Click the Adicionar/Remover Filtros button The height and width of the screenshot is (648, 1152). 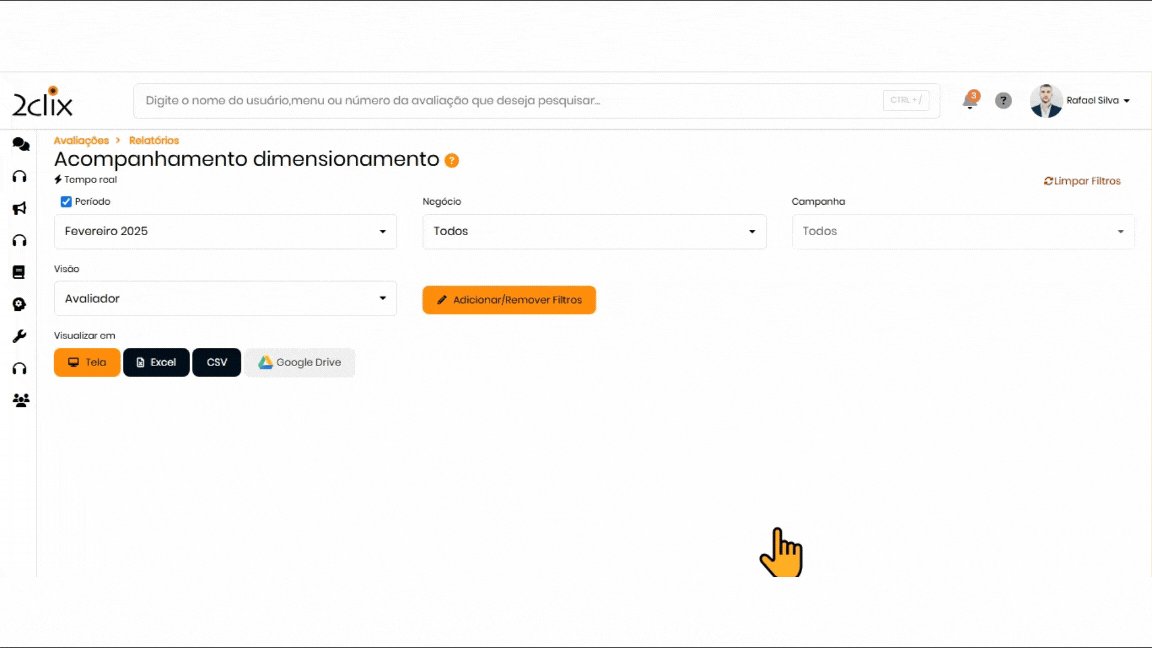(509, 300)
